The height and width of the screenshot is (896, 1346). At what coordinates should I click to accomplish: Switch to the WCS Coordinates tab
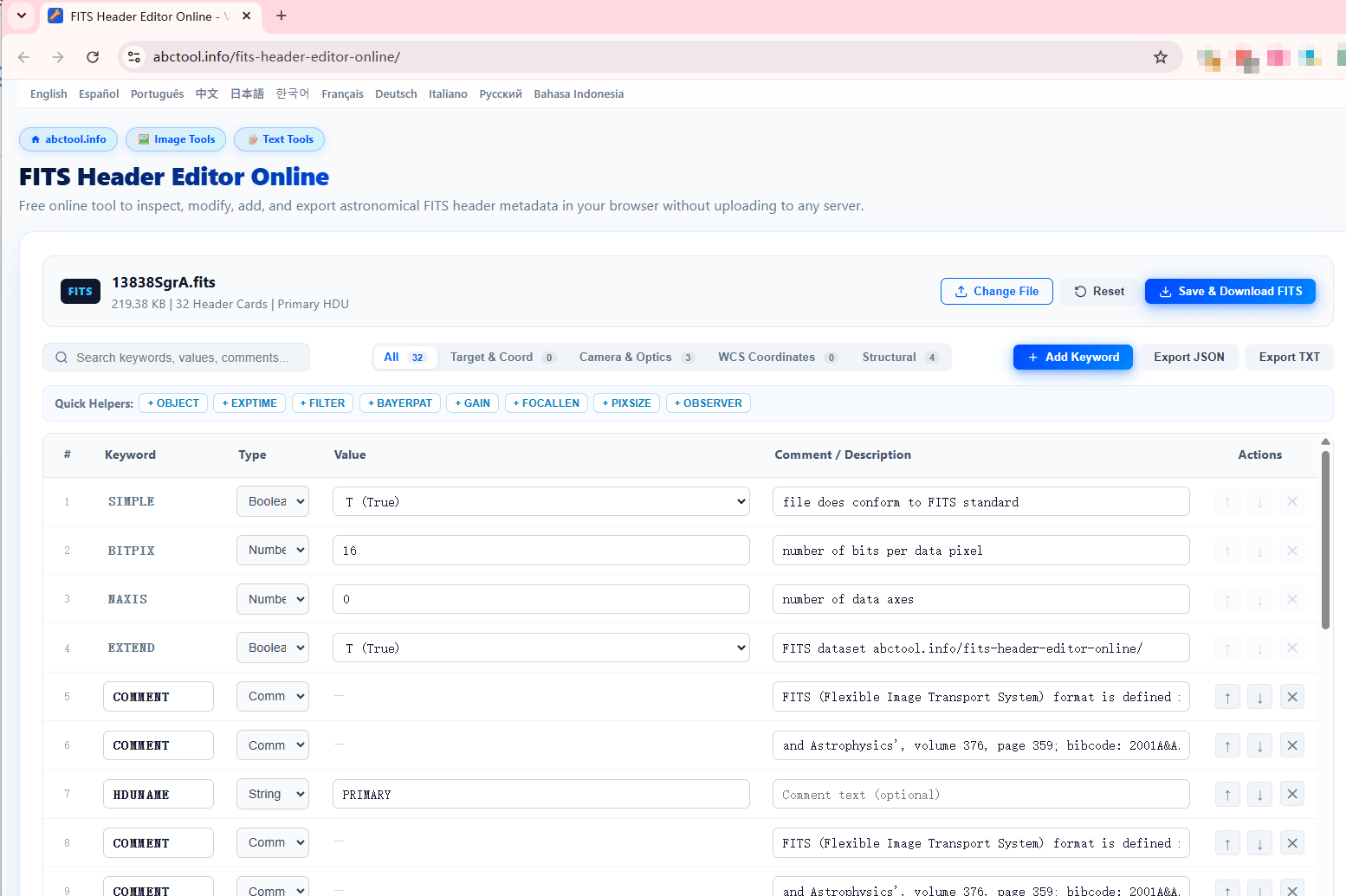pyautogui.click(x=778, y=358)
